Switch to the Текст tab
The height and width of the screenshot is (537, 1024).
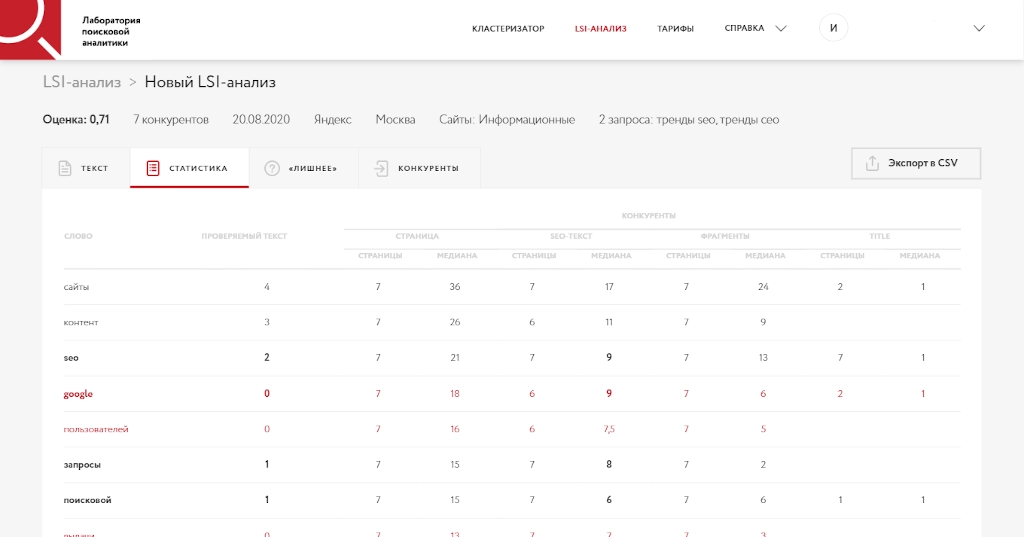pos(86,168)
